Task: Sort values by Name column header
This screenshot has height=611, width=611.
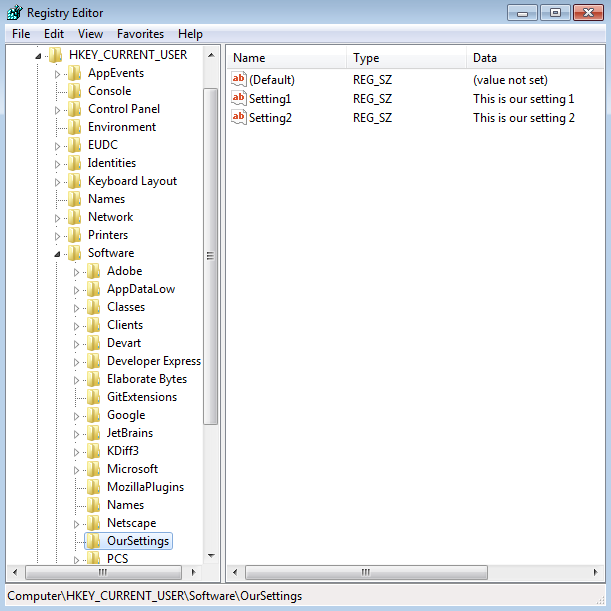Action: 286,58
